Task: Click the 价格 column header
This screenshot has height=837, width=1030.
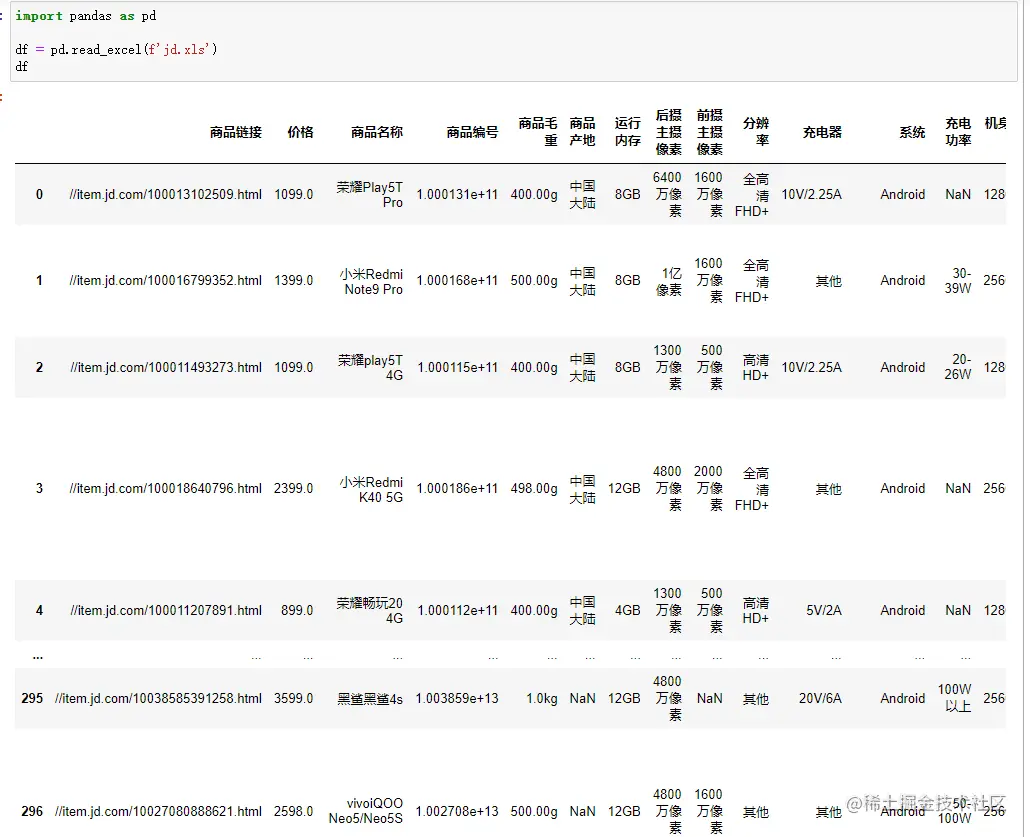Action: pos(300,132)
